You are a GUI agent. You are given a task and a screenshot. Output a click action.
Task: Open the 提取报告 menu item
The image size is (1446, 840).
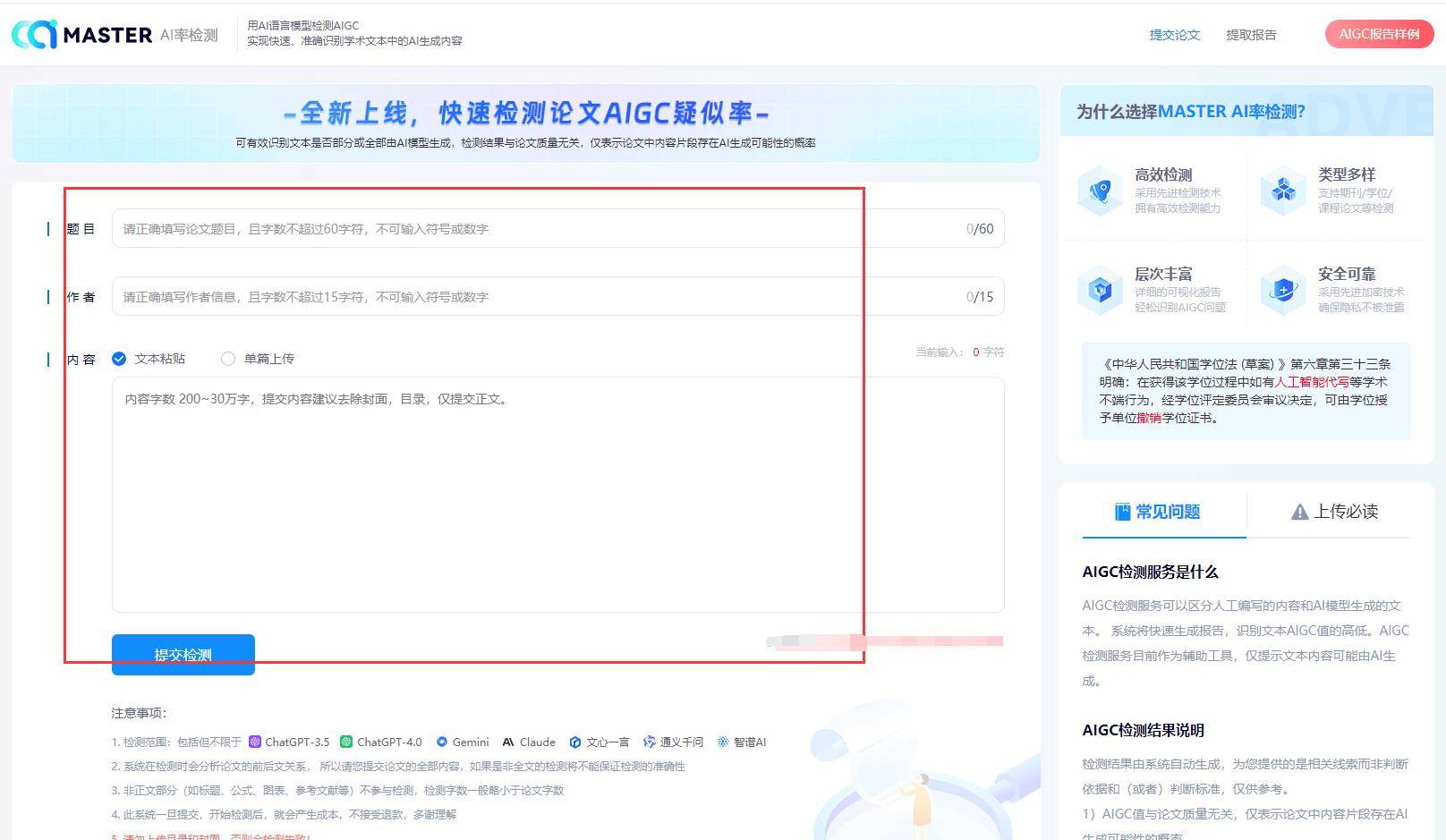click(1252, 35)
